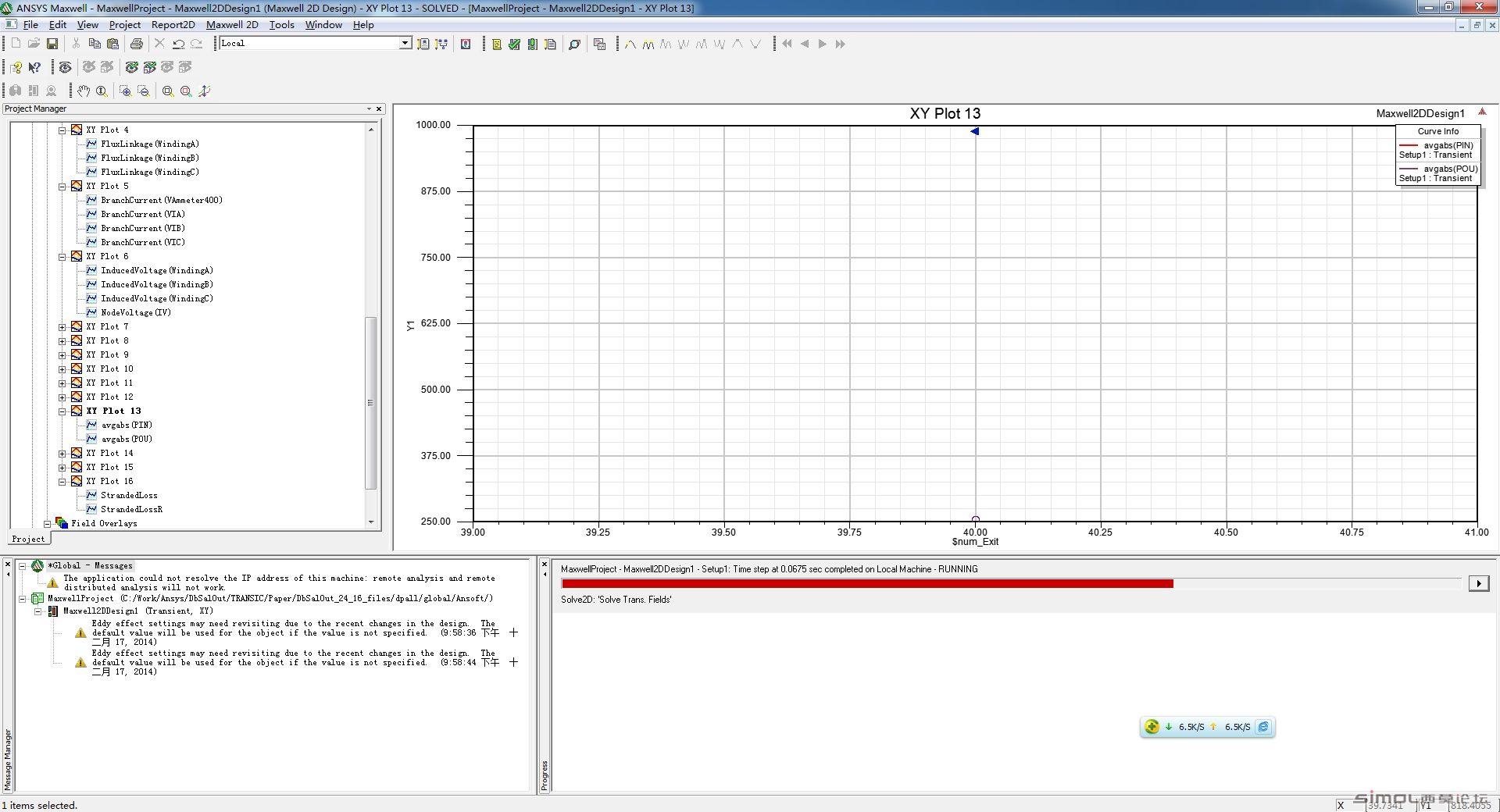Click the Play forward arrow icon
Screen dimensions: 1500x812
(x=822, y=44)
